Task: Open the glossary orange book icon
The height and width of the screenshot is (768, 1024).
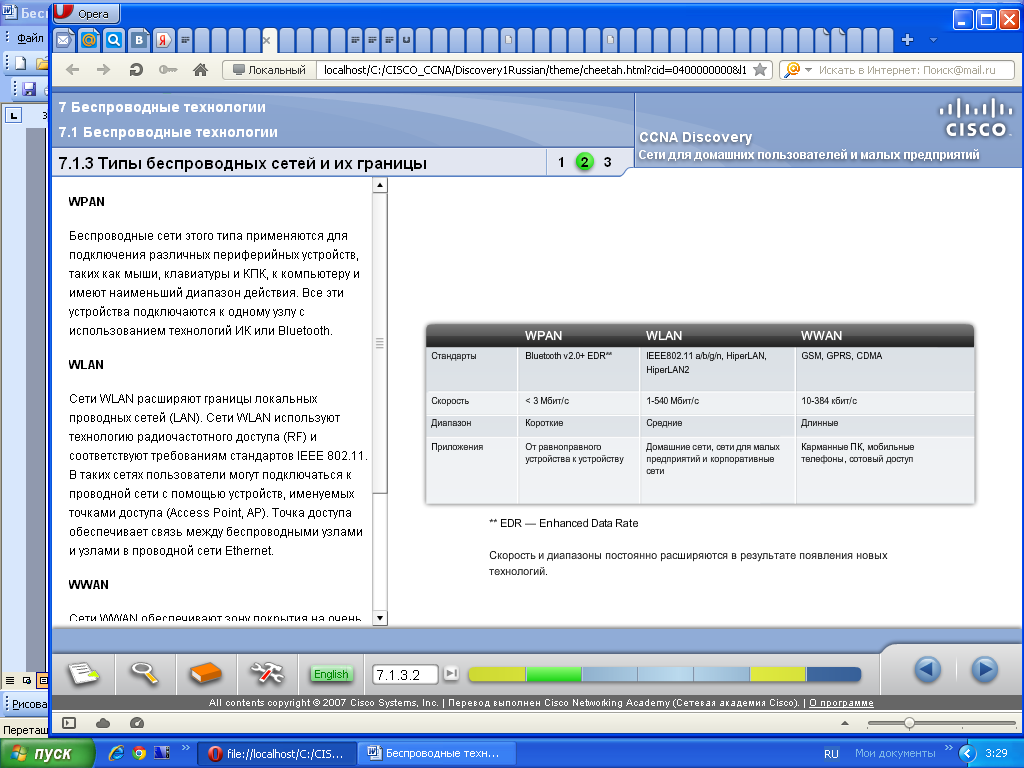Action: pos(206,673)
